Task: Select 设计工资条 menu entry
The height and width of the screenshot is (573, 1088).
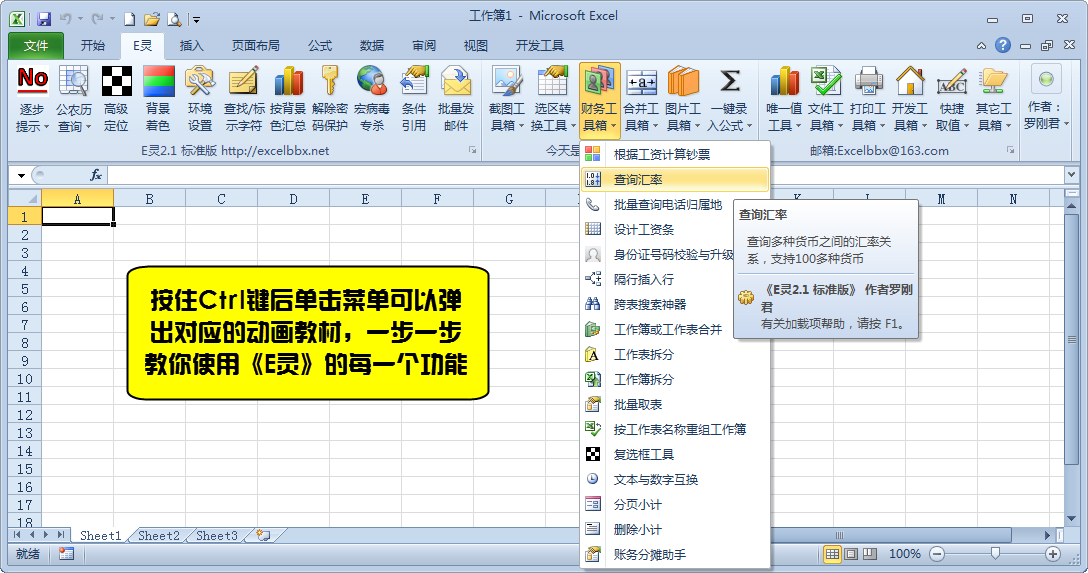Action: tap(656, 229)
